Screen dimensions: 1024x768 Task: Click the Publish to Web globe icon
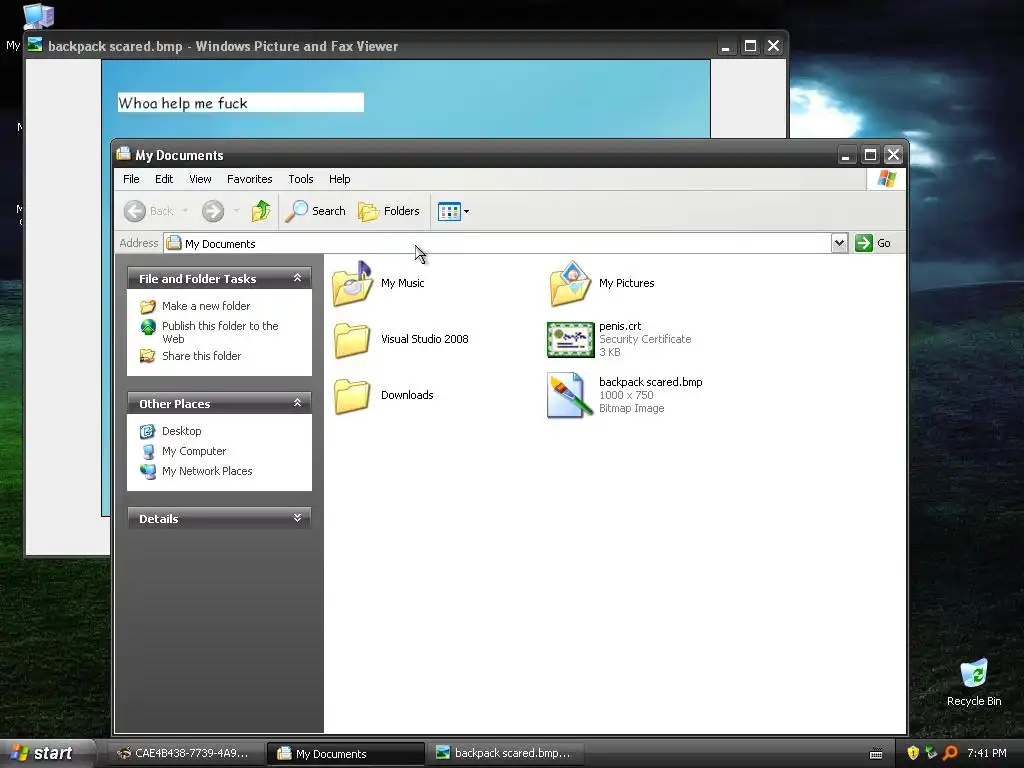[148, 327]
